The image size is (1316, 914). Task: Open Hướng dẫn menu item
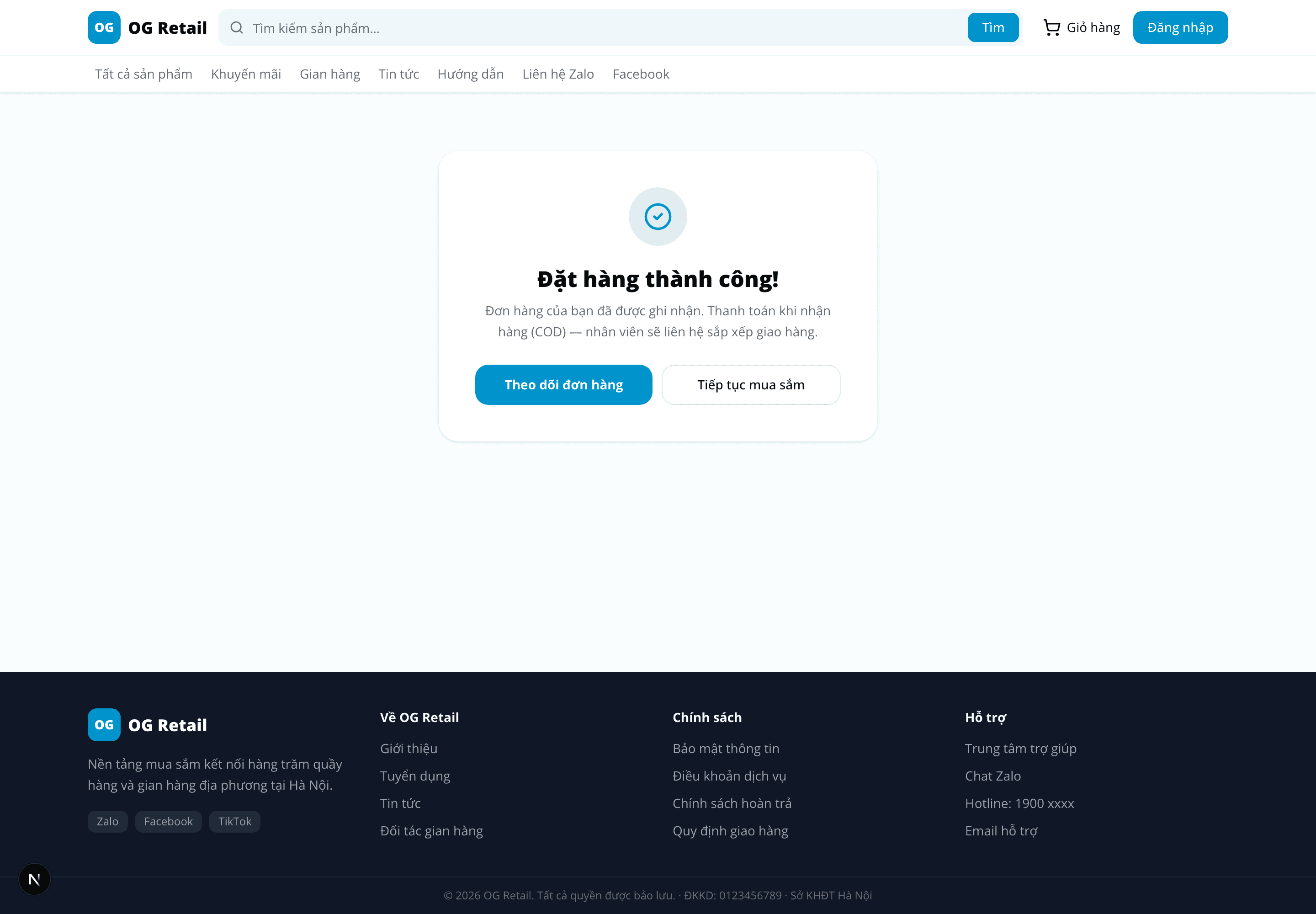coord(470,74)
